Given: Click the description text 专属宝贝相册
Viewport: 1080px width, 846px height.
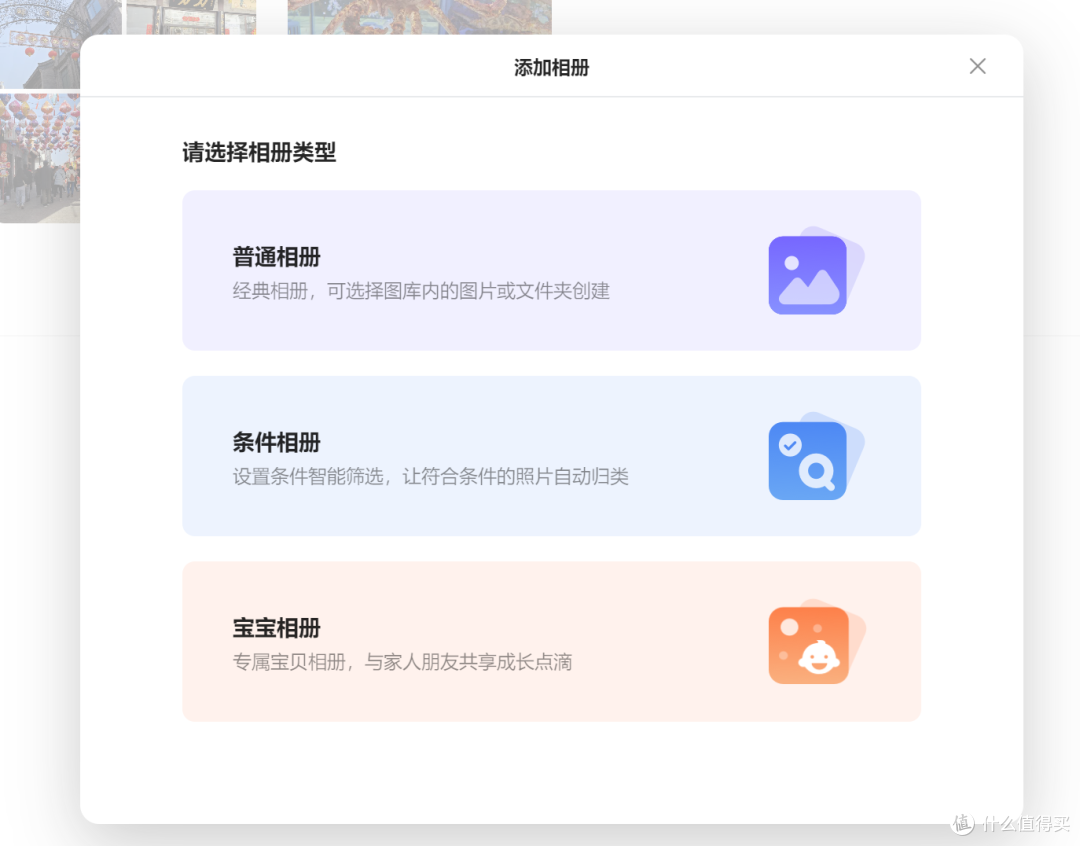Looking at the screenshot, I should [x=289, y=662].
